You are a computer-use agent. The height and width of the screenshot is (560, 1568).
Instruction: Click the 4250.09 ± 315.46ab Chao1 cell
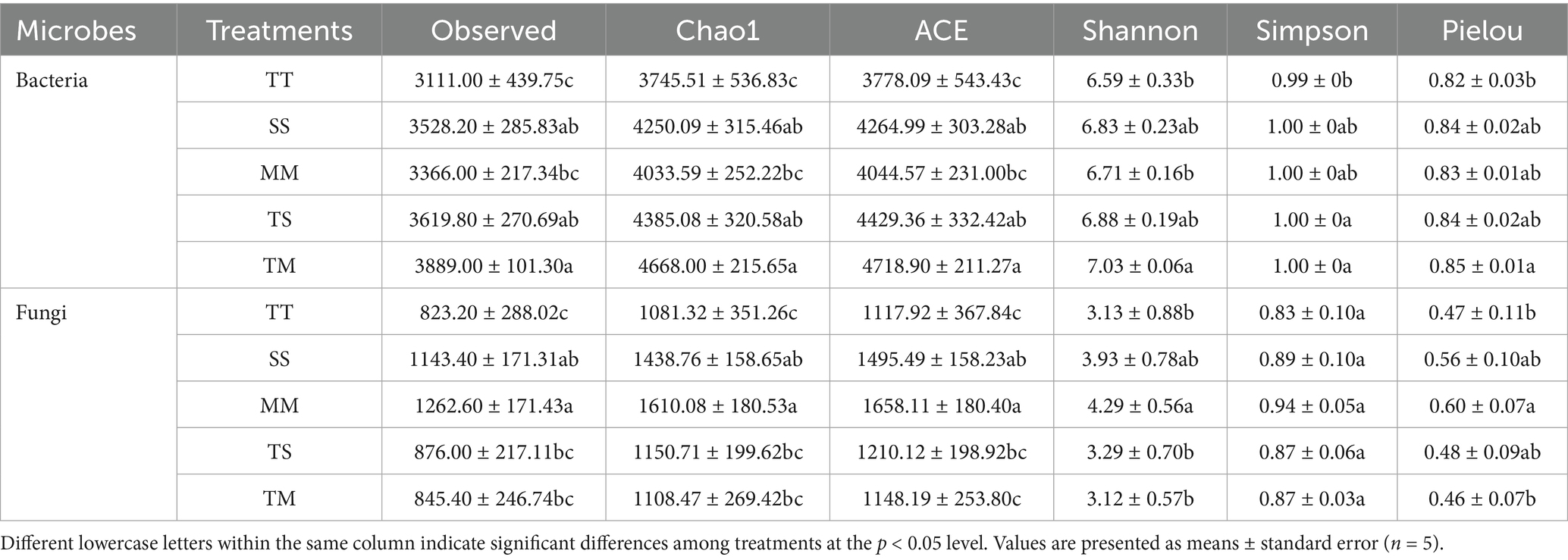tap(717, 127)
